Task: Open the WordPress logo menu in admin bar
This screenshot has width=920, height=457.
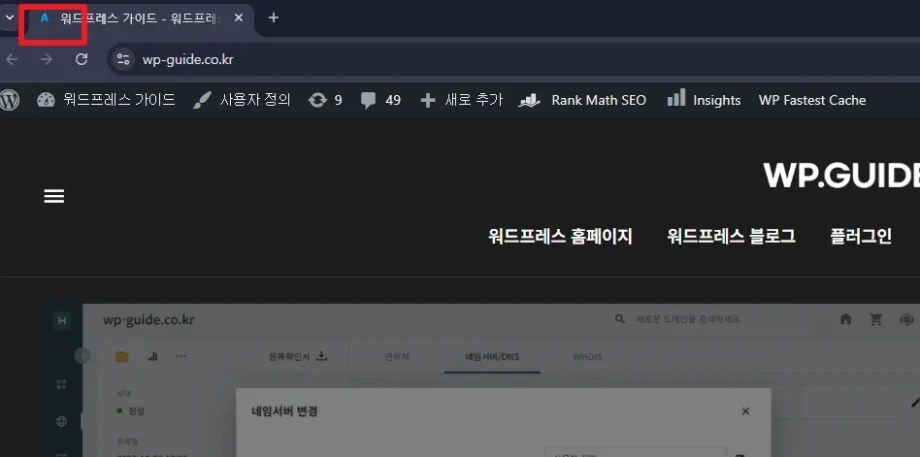Action: 10,100
